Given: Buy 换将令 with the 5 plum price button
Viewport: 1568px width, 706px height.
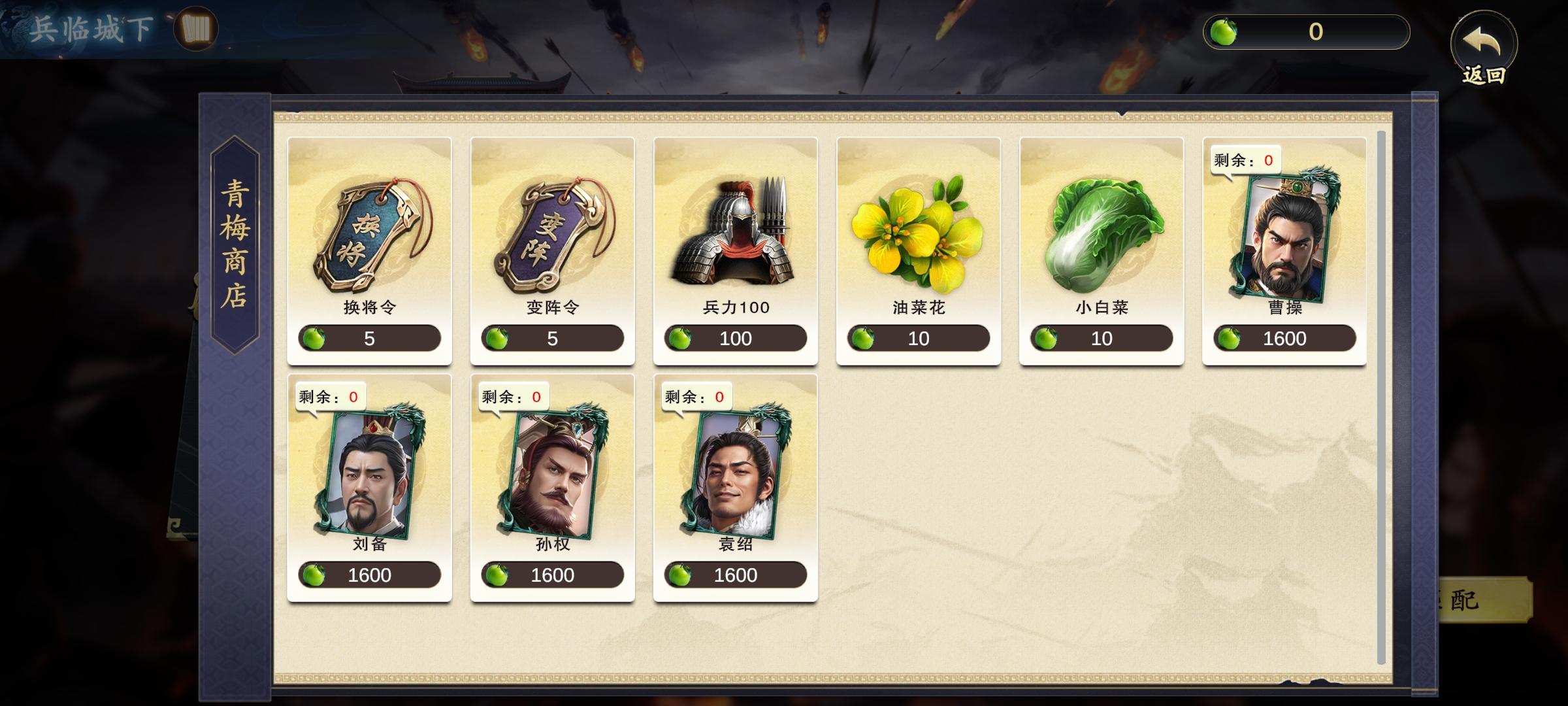Looking at the screenshot, I should (x=370, y=339).
